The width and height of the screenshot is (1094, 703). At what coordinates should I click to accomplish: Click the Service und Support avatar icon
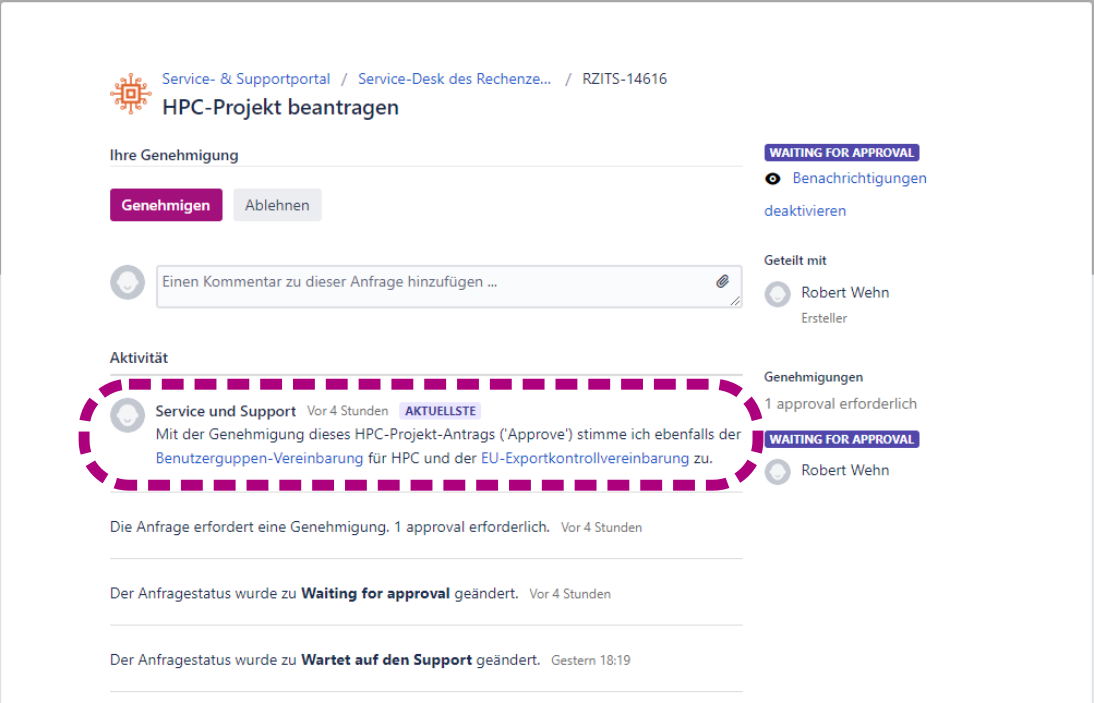[x=127, y=414]
